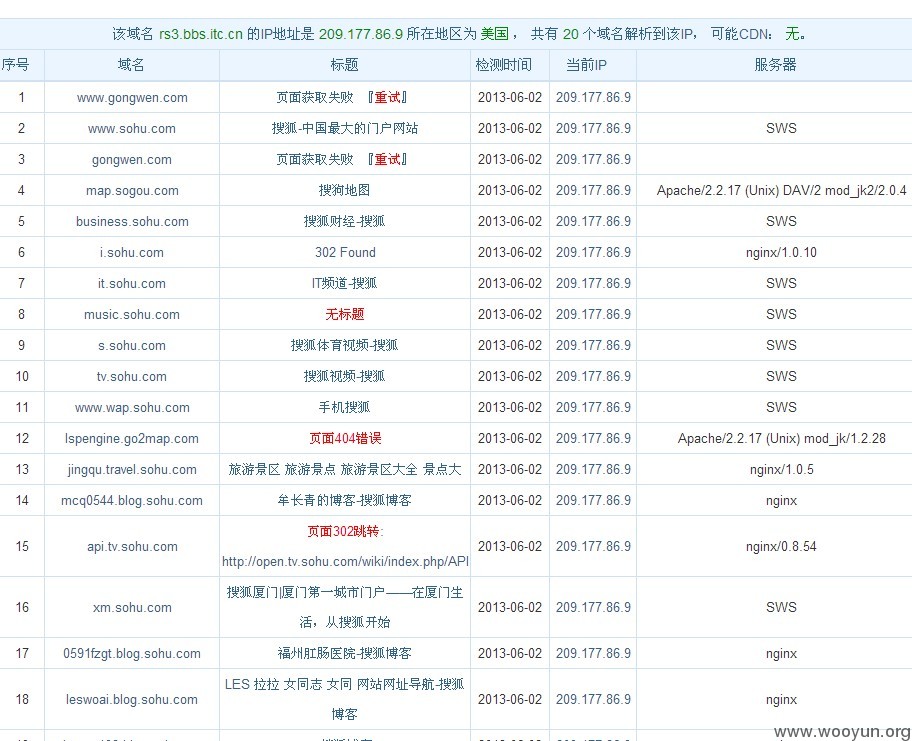Screen dimensions: 912x741
Task: Click the title 搜狗地图
Action: tap(344, 190)
